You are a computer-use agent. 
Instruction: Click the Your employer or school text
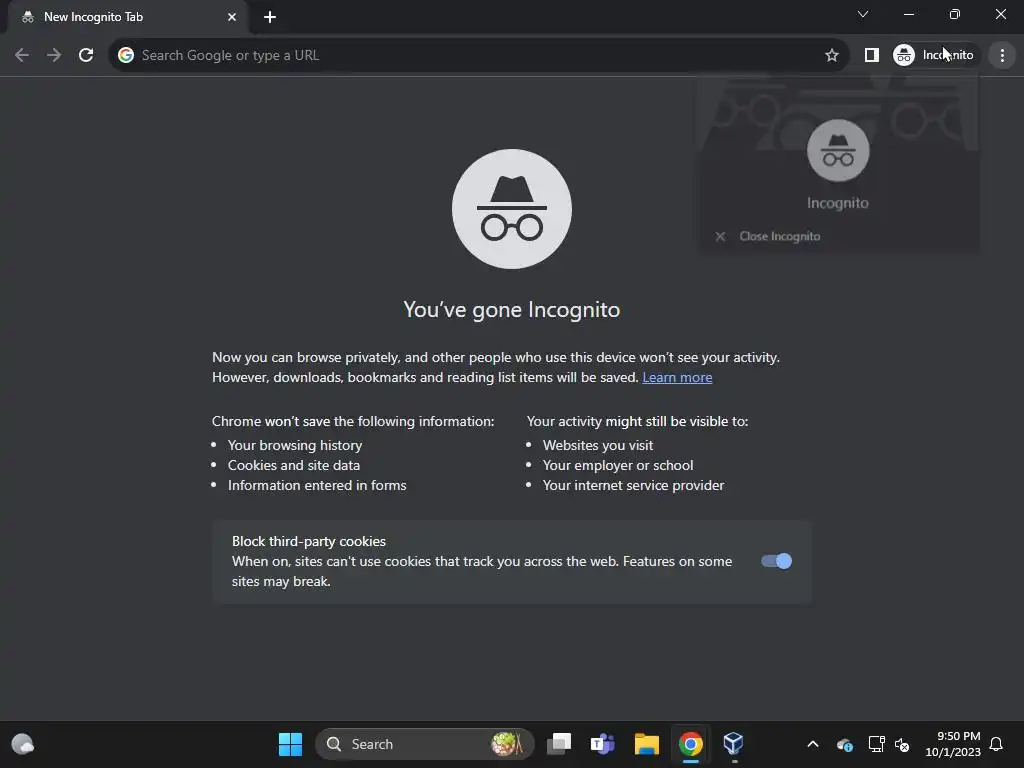618,466
